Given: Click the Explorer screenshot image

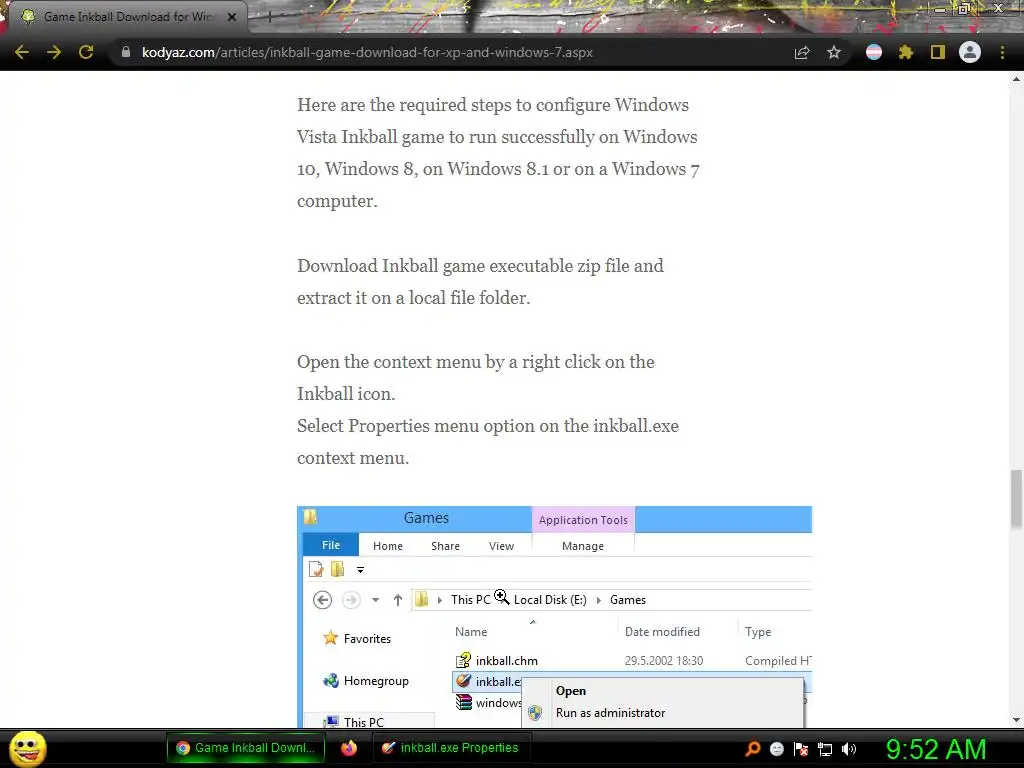Looking at the screenshot, I should [554, 616].
